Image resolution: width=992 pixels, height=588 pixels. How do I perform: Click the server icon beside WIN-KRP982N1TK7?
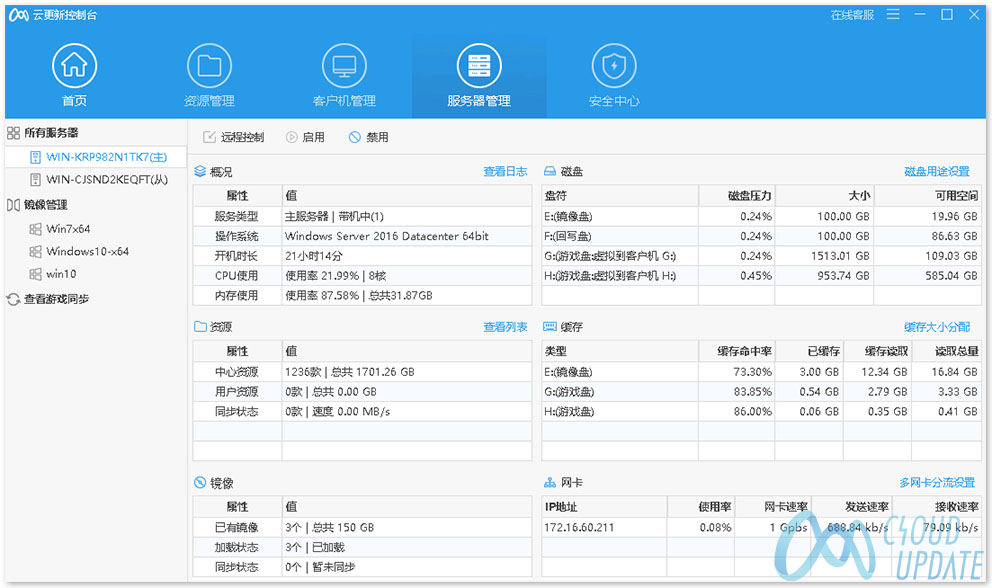pos(35,157)
